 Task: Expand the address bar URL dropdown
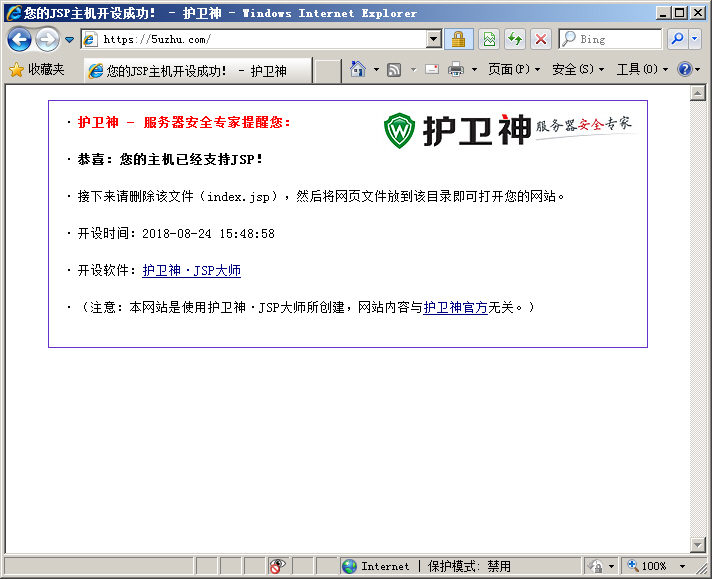pyautogui.click(x=433, y=39)
